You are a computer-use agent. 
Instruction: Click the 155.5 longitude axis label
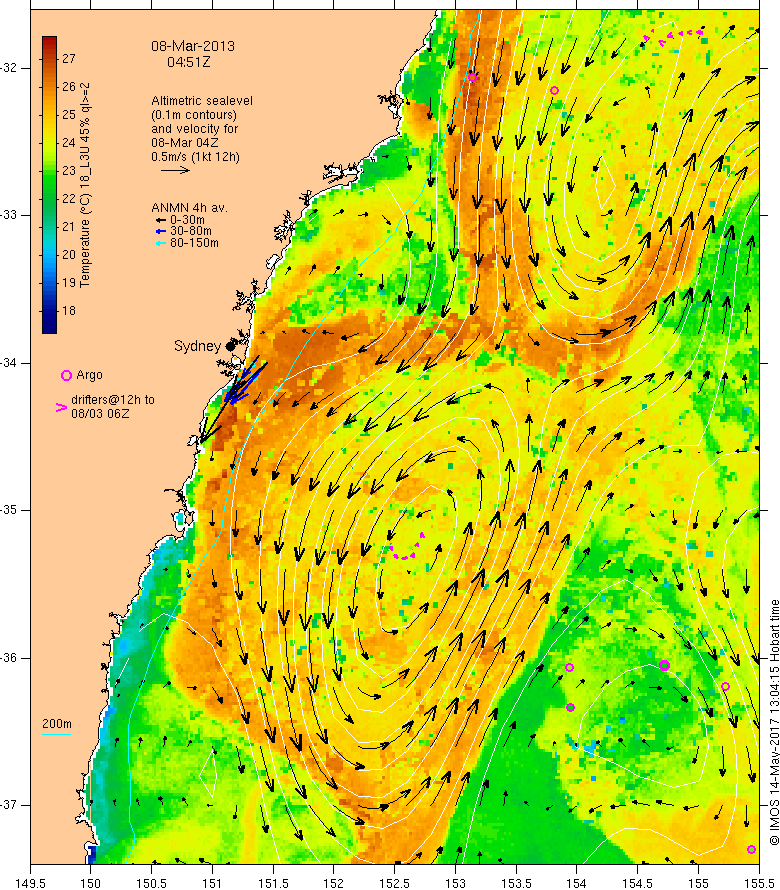758,883
